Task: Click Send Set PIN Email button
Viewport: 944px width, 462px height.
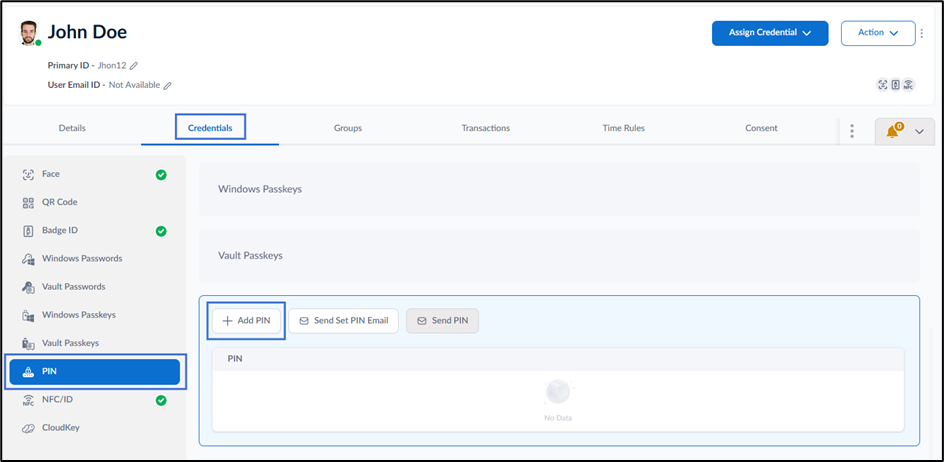Action: pyautogui.click(x=343, y=321)
